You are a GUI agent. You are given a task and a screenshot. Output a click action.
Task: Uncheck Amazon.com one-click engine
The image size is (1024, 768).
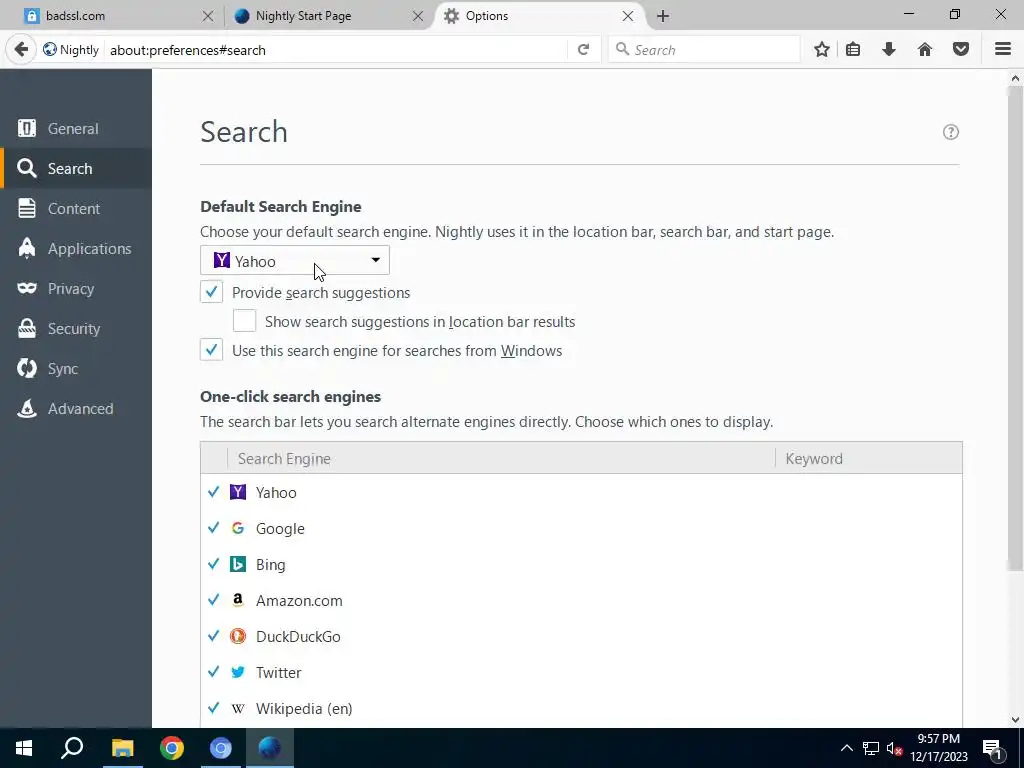click(214, 600)
